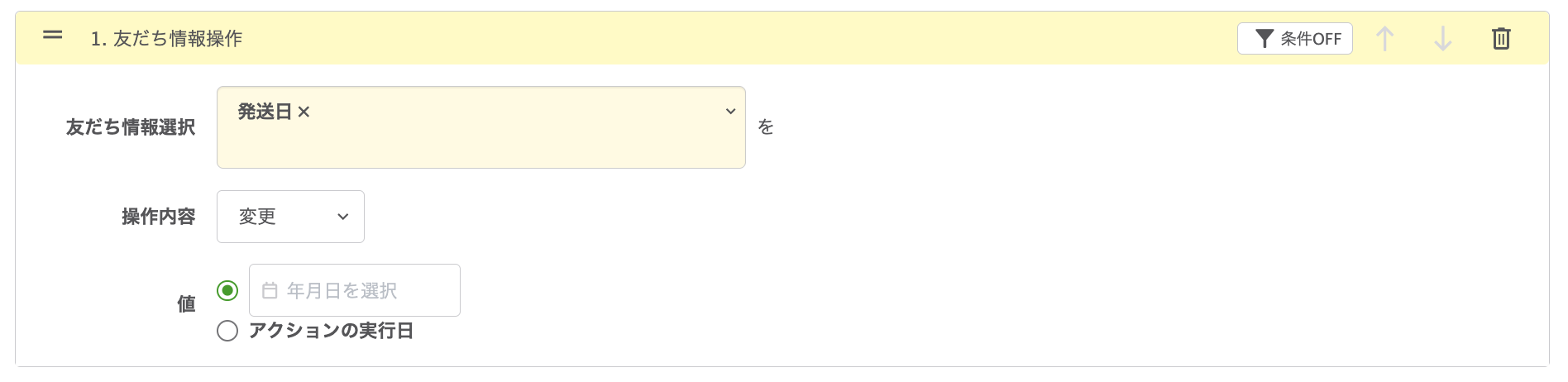Click the funnel icon beside 条件OFF
Viewport: 1568px width, 382px height.
click(x=1264, y=39)
